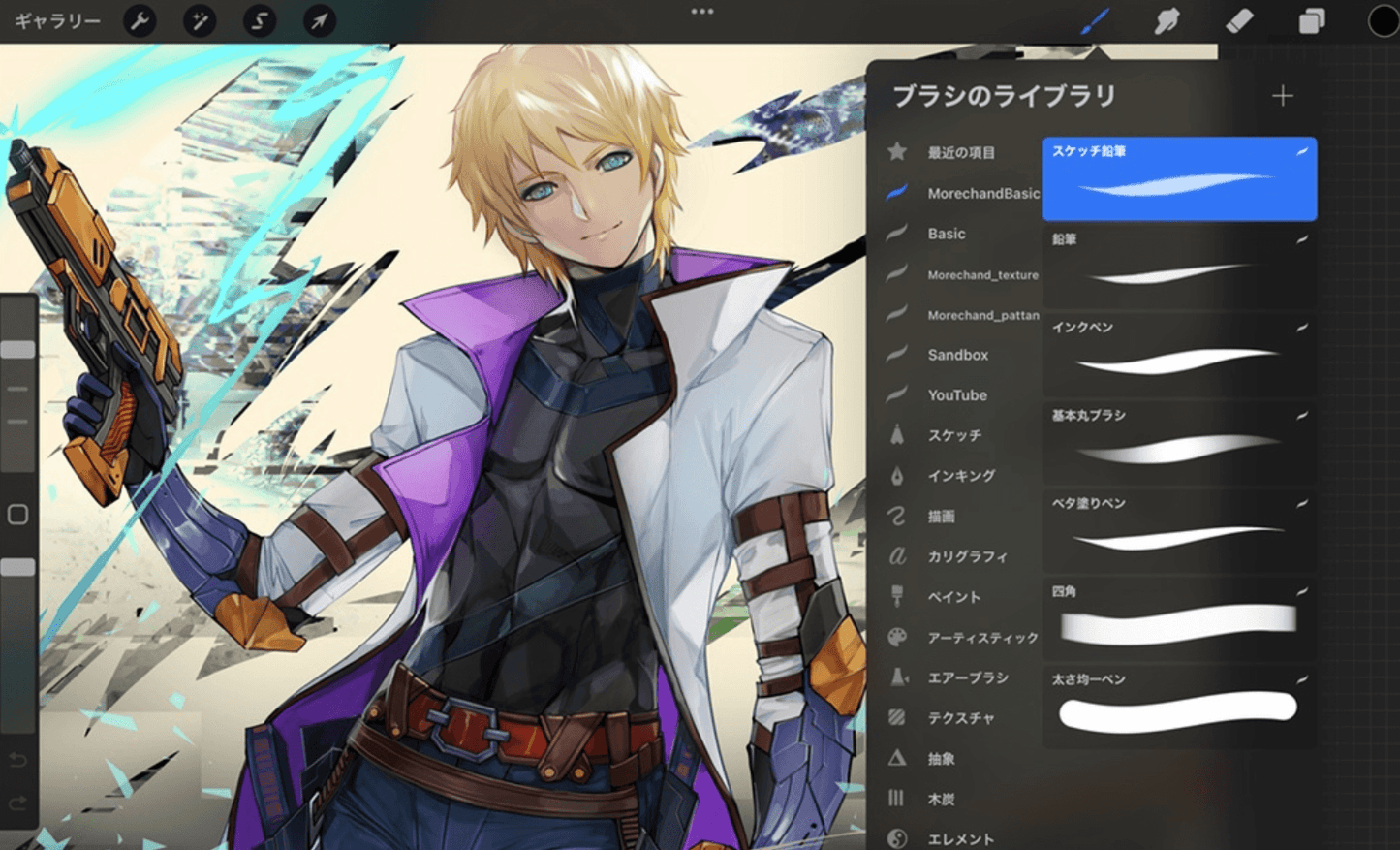This screenshot has width=1400, height=850.
Task: Select the 四角 square brush
Action: (1179, 618)
